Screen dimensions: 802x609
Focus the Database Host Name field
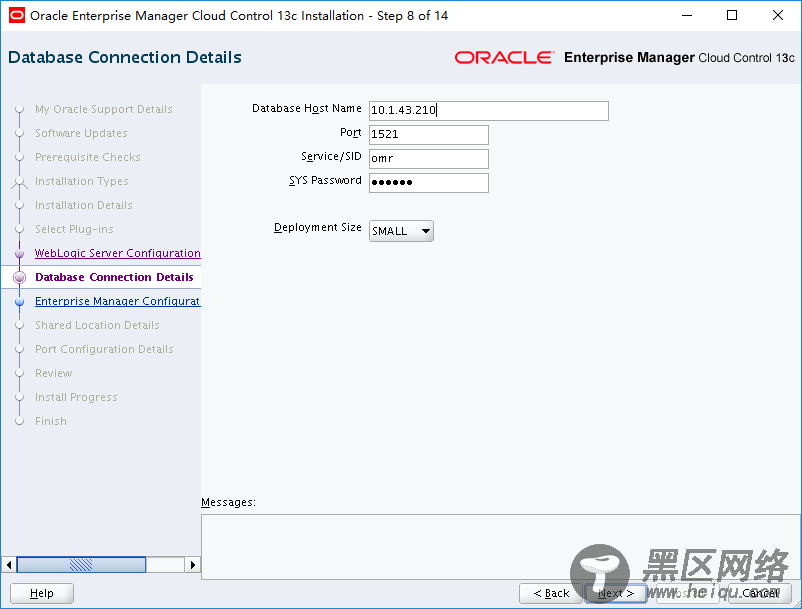pyautogui.click(x=488, y=110)
